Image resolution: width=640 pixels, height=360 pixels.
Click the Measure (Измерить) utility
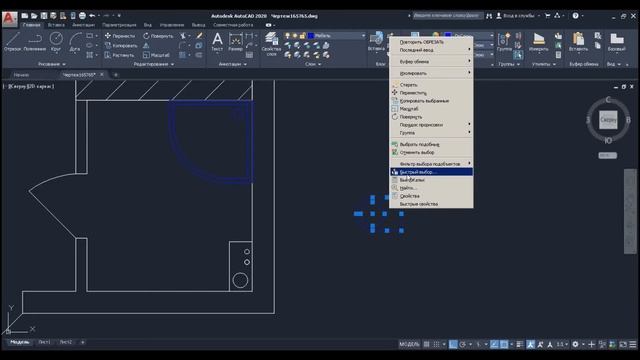538,42
